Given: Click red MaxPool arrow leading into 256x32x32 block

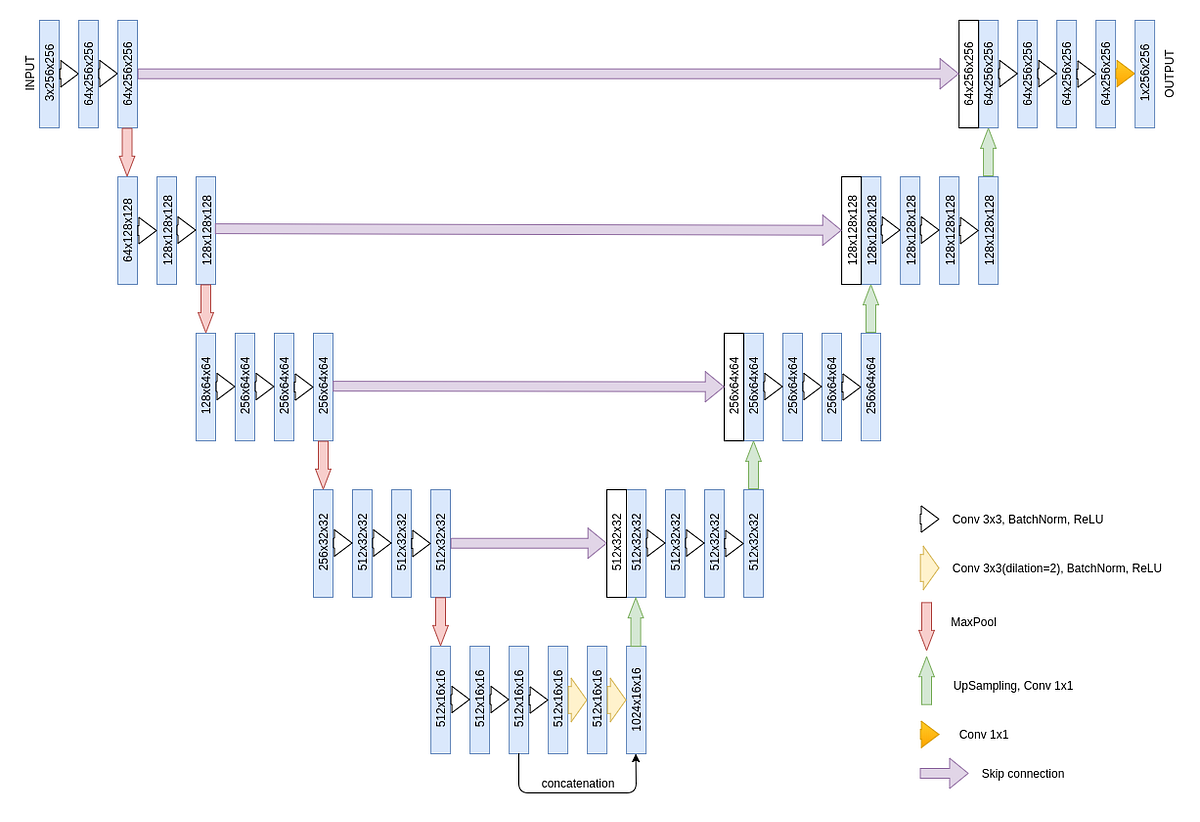Looking at the screenshot, I should pyautogui.click(x=323, y=465).
